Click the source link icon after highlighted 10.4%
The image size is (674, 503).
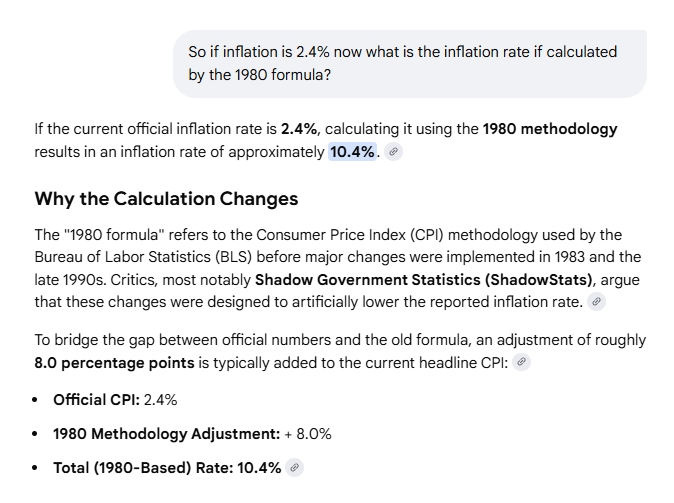coord(394,152)
